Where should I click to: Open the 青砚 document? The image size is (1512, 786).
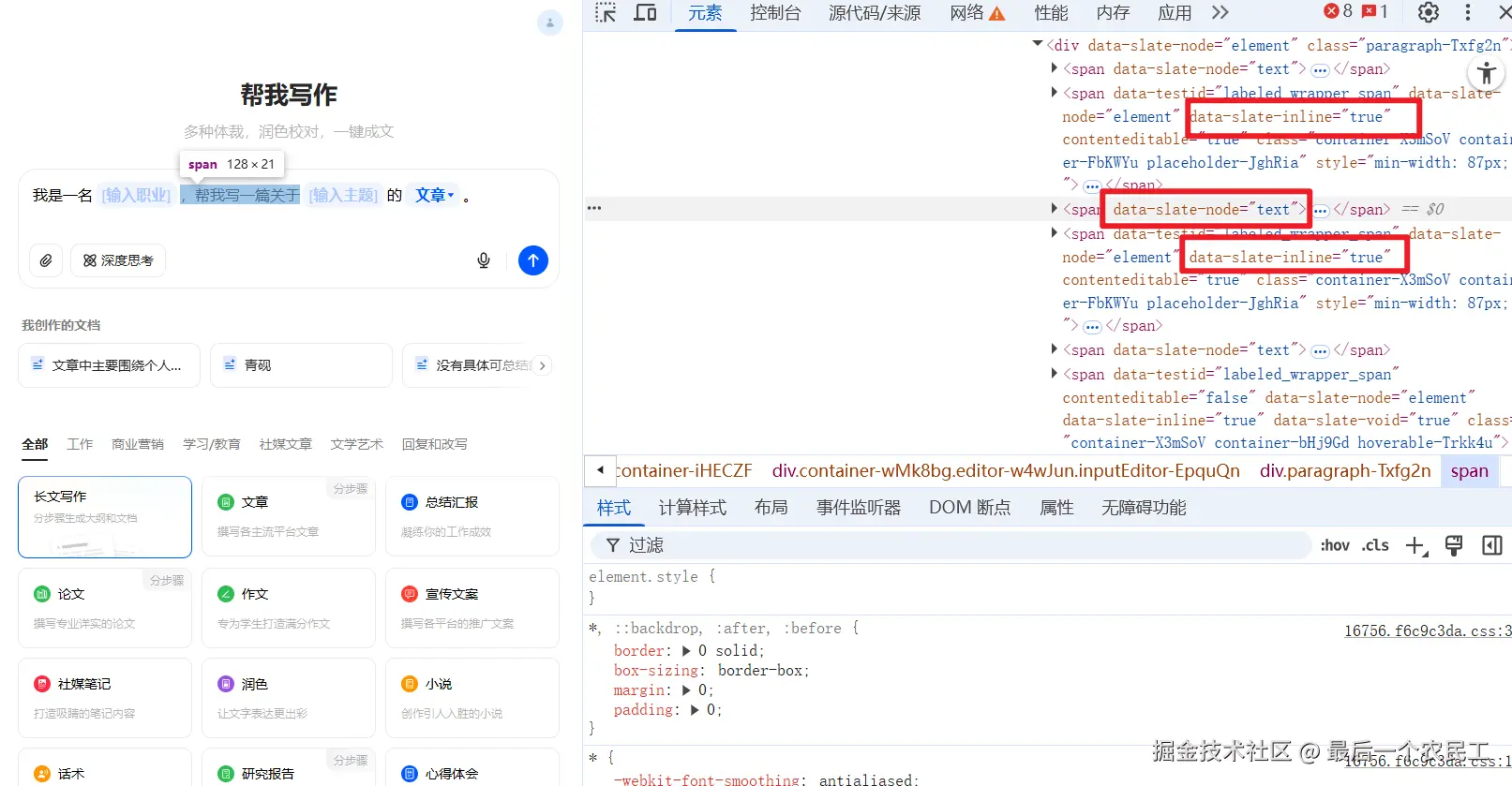click(302, 365)
